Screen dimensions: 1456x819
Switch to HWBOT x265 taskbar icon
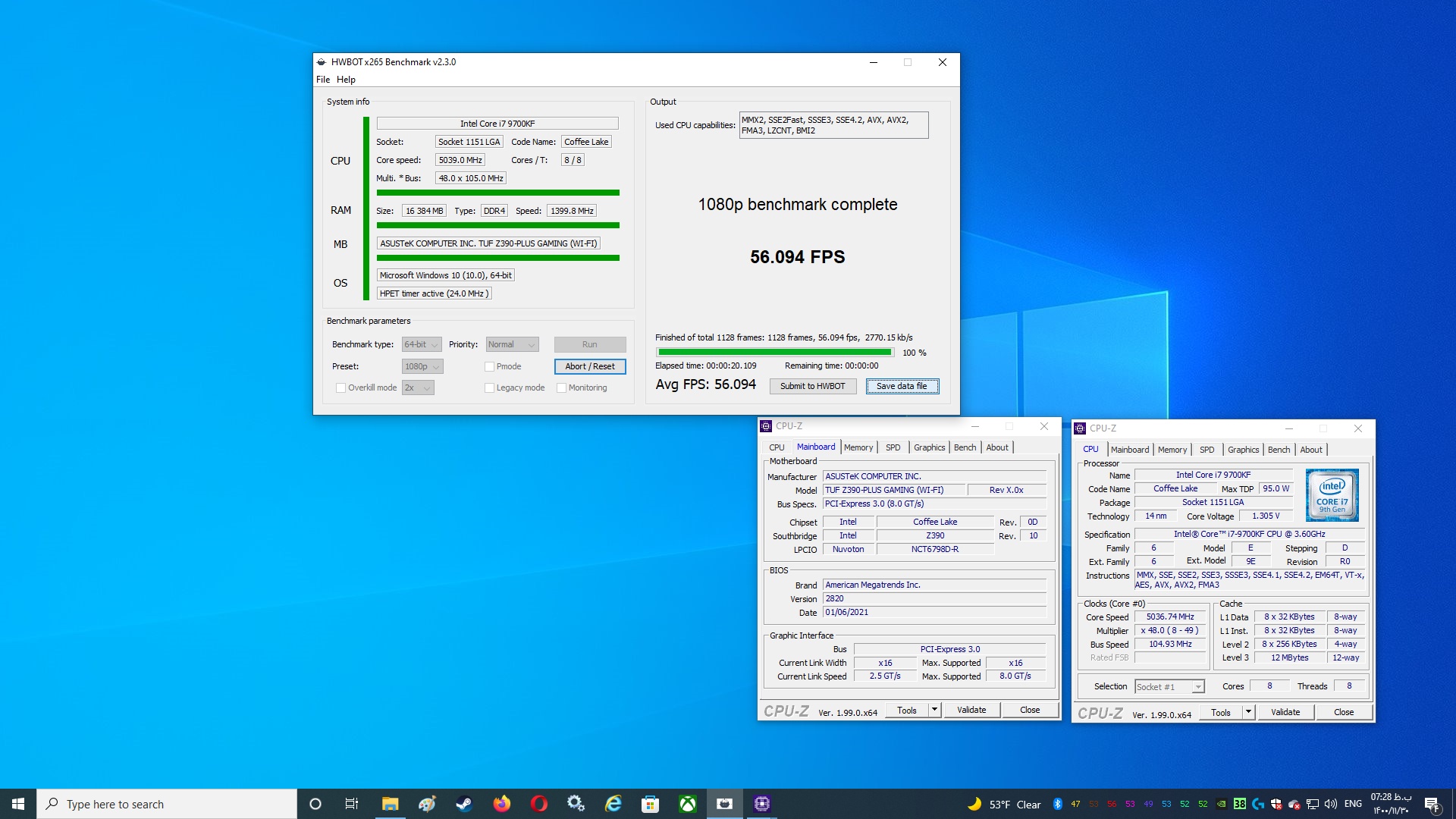point(724,804)
